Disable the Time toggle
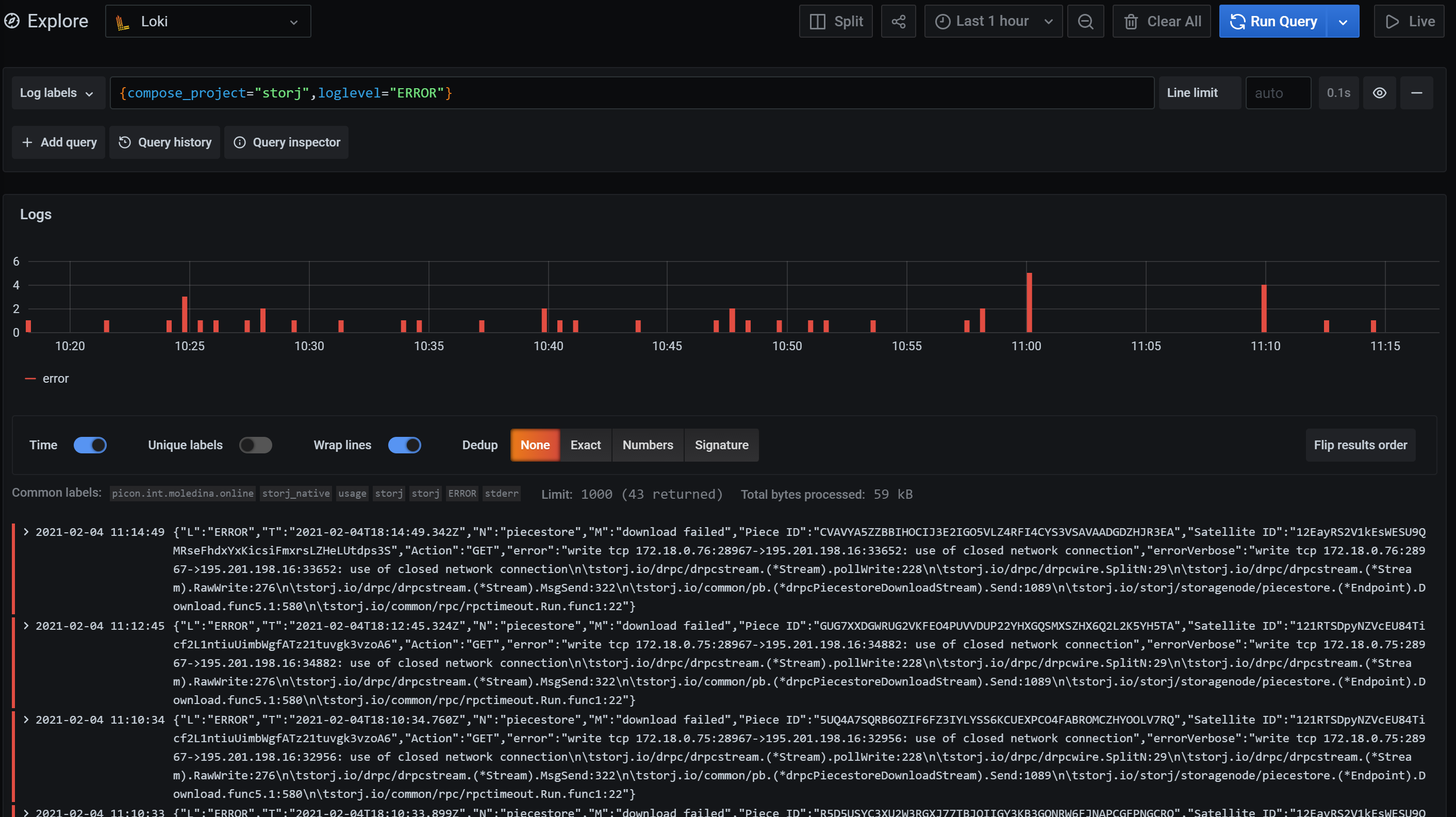The width and height of the screenshot is (1456, 817). click(x=90, y=445)
